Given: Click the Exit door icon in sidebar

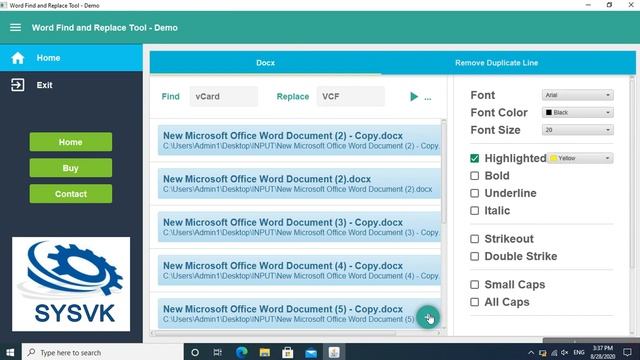Looking at the screenshot, I should 18,85.
